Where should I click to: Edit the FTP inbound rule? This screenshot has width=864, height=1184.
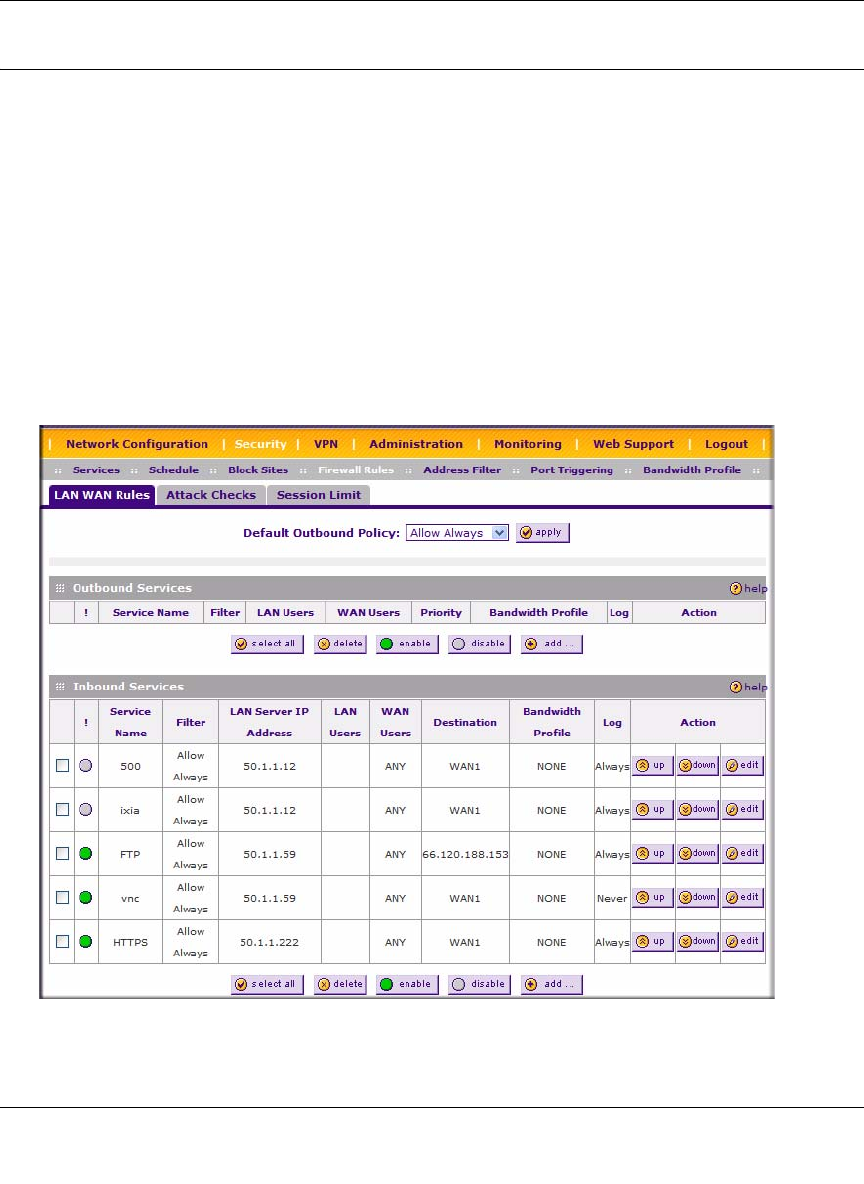pos(743,853)
